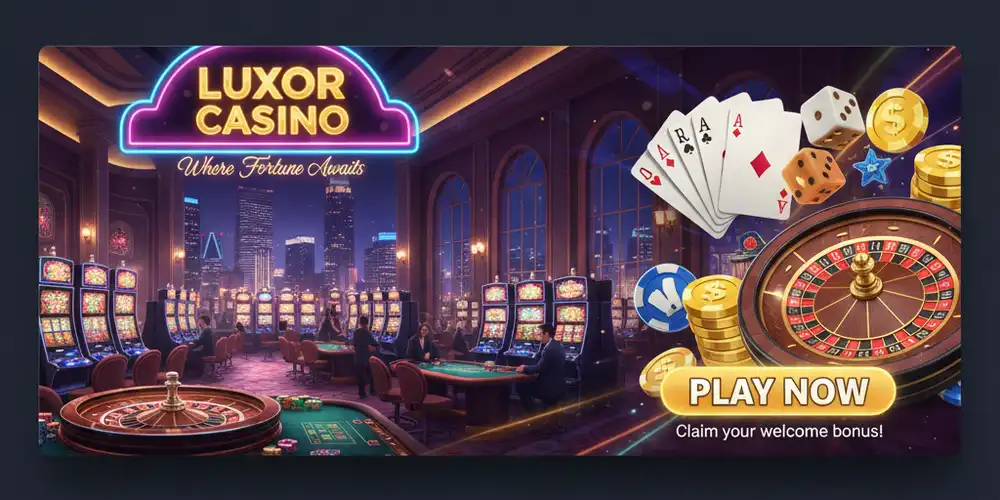This screenshot has width=1000, height=500.
Task: Click the Claim your welcome bonus text
Action: (779, 430)
